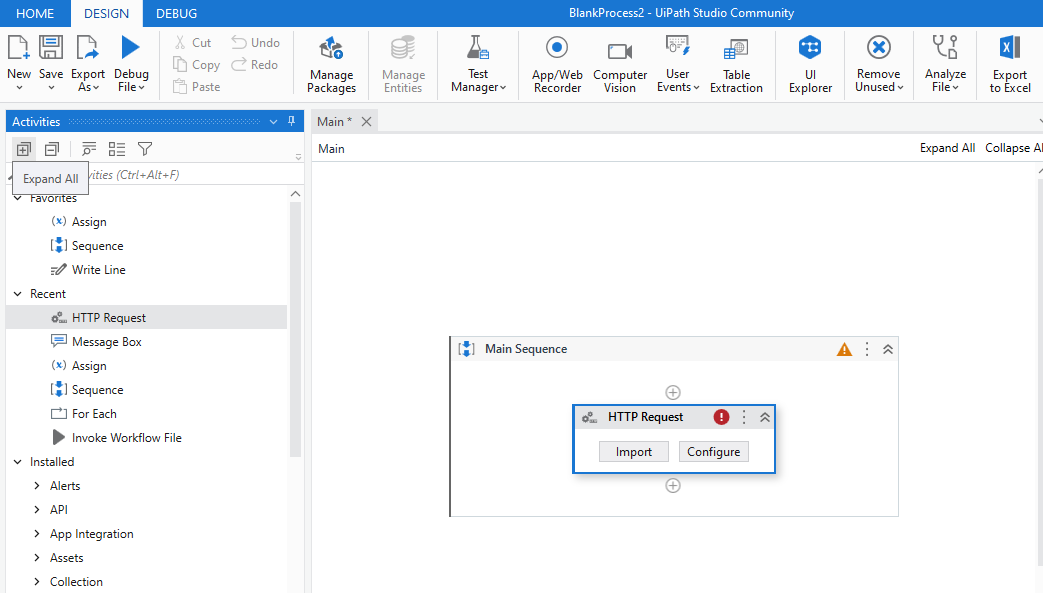Viewport: 1043px width, 593px height.
Task: Click the group-by icon in Activities toolbar
Action: tap(88, 149)
